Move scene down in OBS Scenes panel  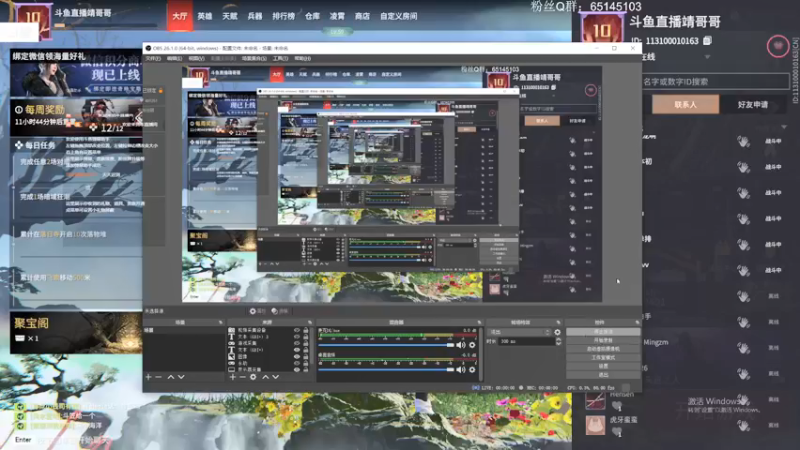(181, 377)
